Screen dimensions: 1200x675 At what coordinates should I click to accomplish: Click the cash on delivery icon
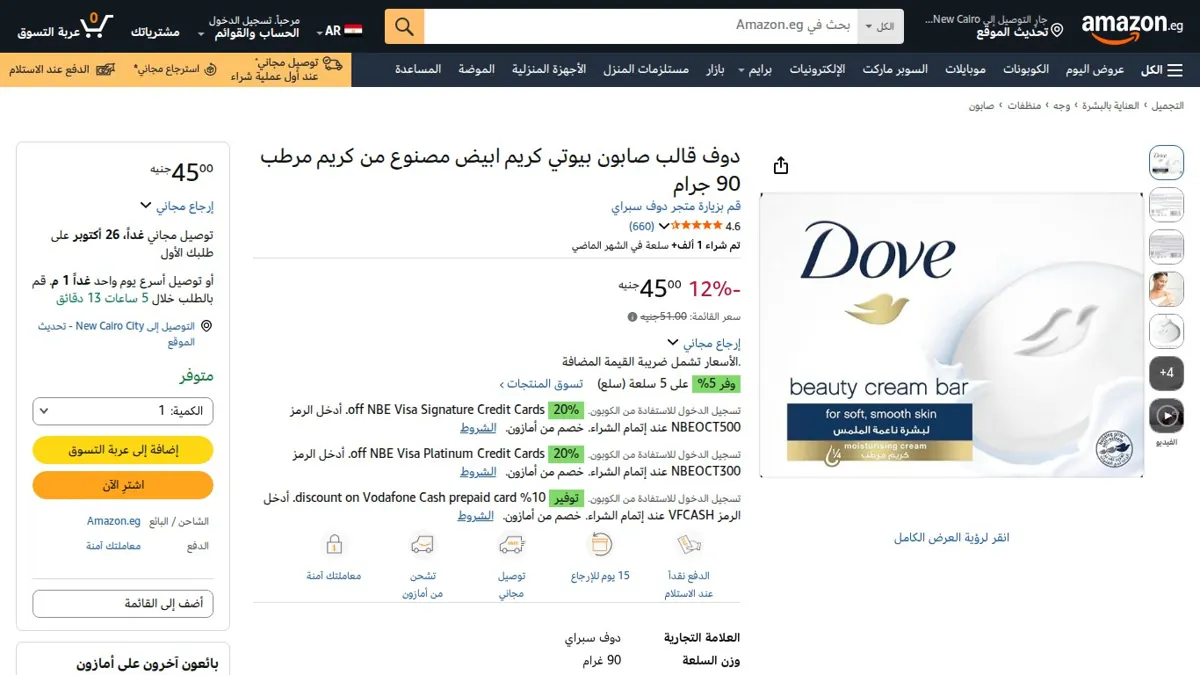(x=689, y=545)
